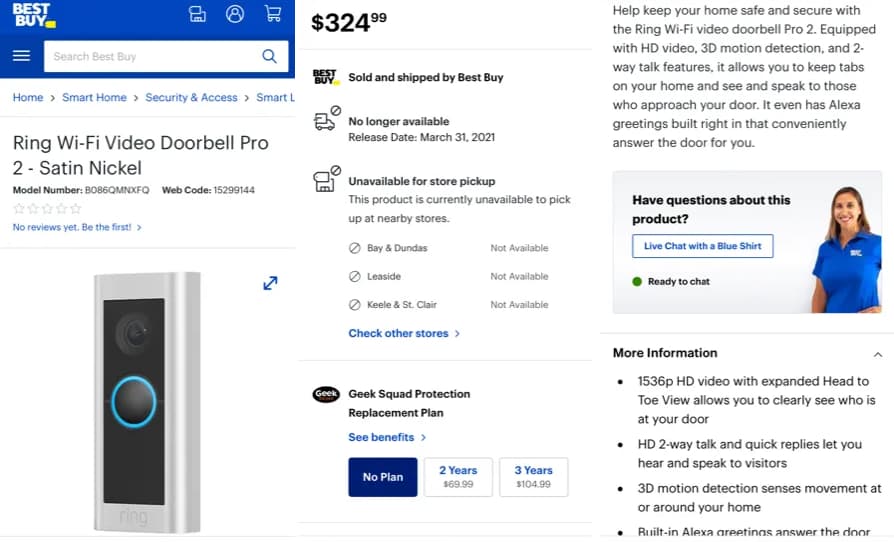Viewport: 894px width, 542px height.
Task: Go to Smart Home breadcrumb
Action: point(94,98)
